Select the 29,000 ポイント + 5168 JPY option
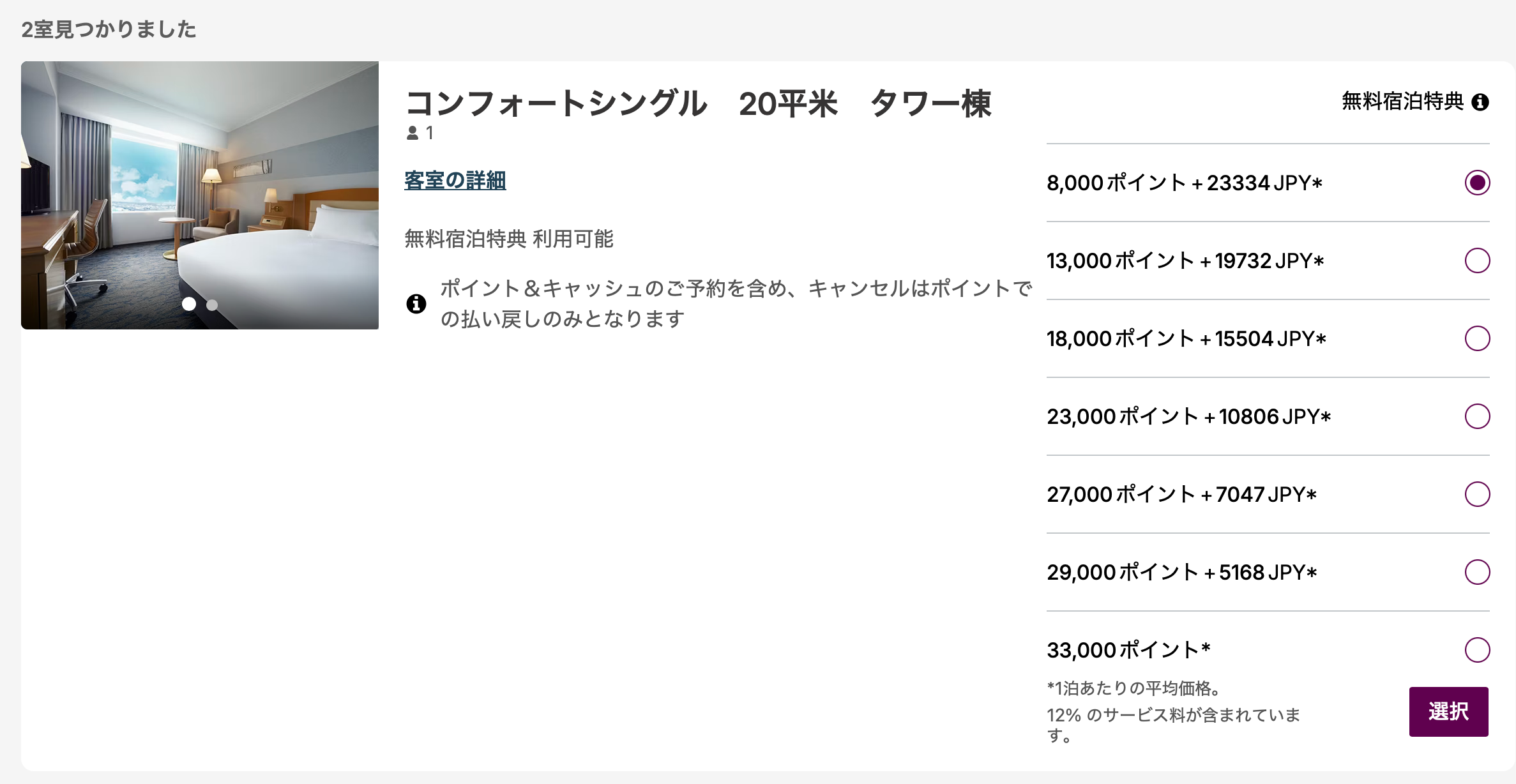 (1477, 572)
